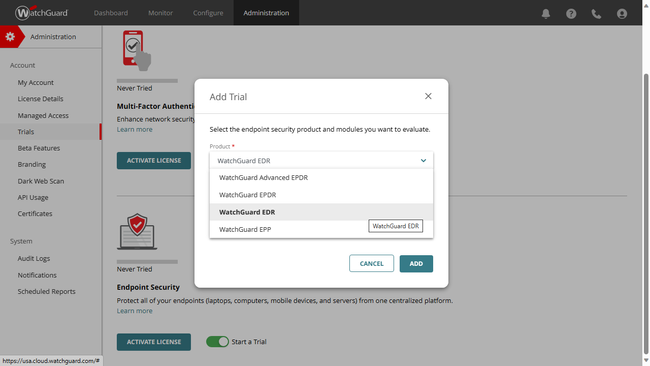Choose WatchGuard EPP option
This screenshot has width=650, height=366.
click(x=321, y=229)
